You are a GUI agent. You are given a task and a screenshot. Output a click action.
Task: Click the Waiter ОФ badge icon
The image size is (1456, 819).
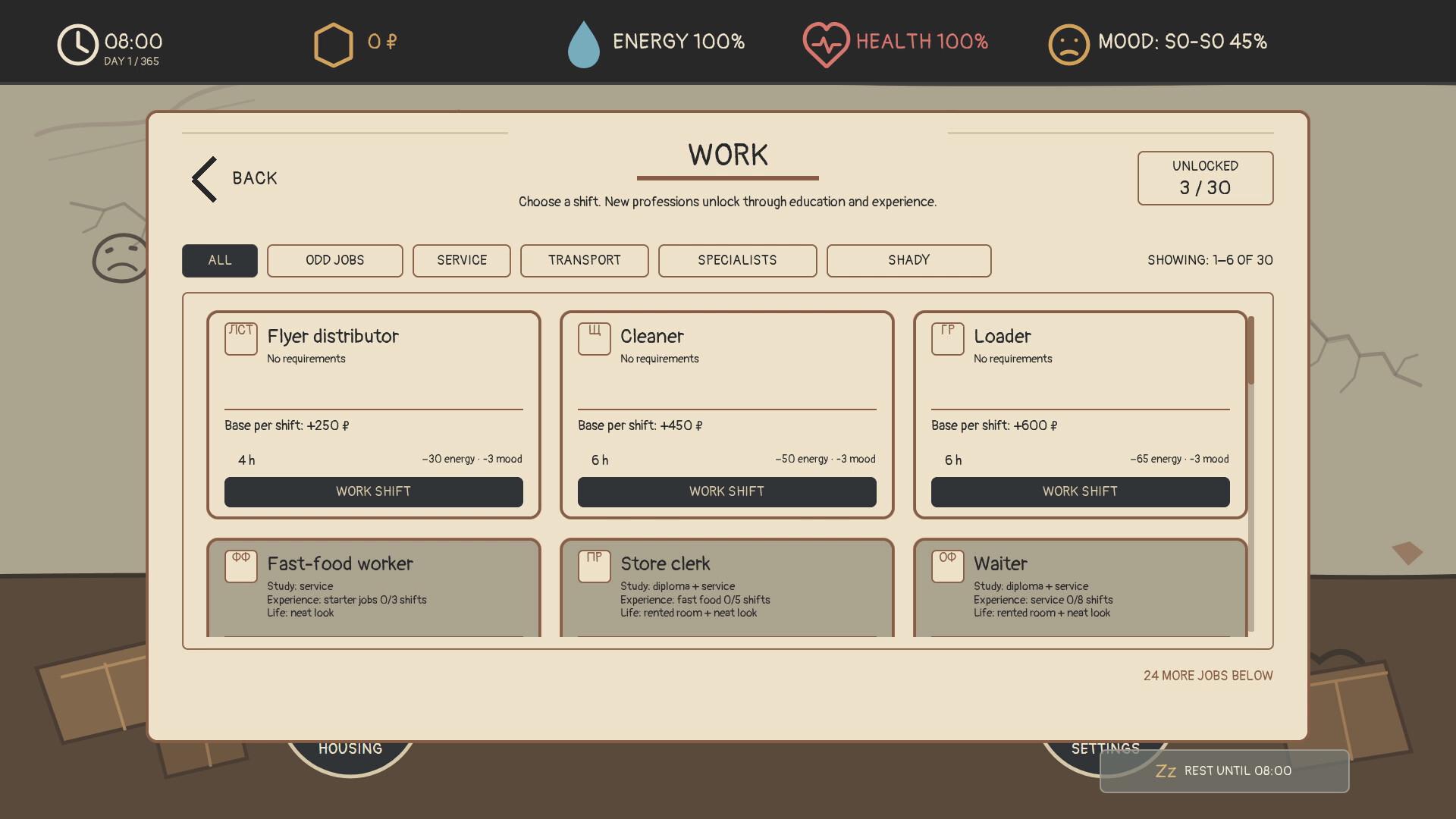[x=948, y=566]
